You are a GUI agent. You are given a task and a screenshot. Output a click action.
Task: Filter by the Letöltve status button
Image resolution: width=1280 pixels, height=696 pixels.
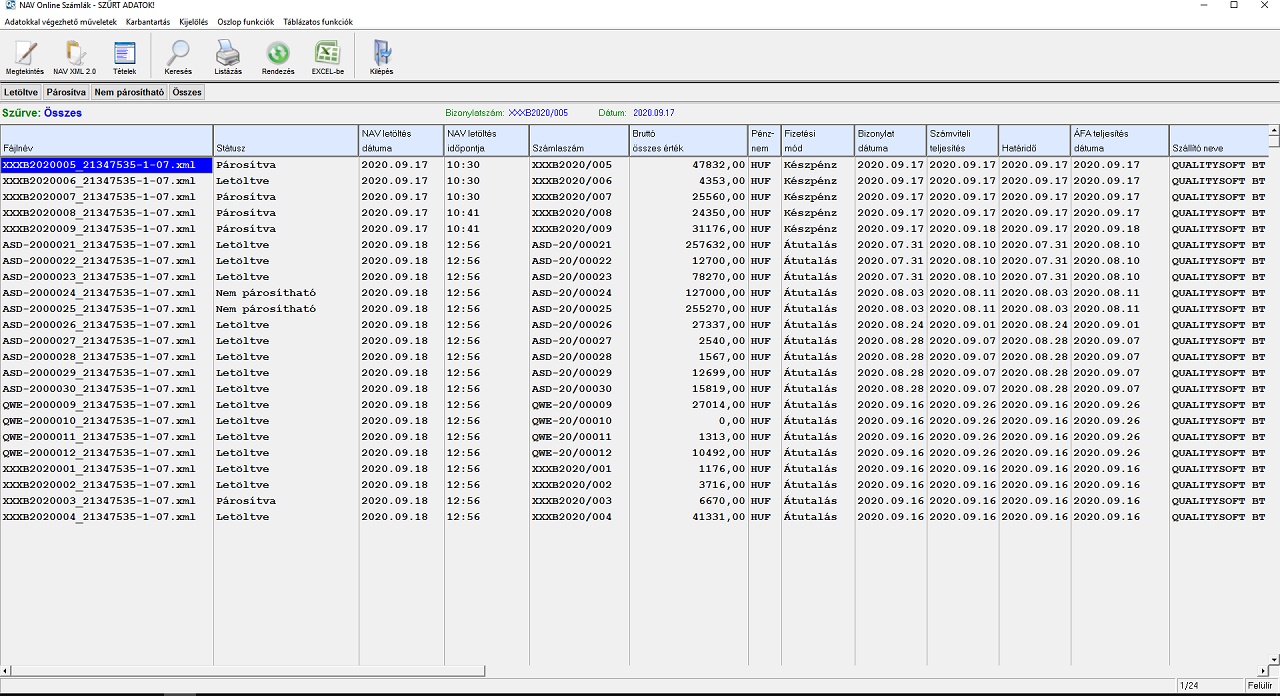point(21,92)
